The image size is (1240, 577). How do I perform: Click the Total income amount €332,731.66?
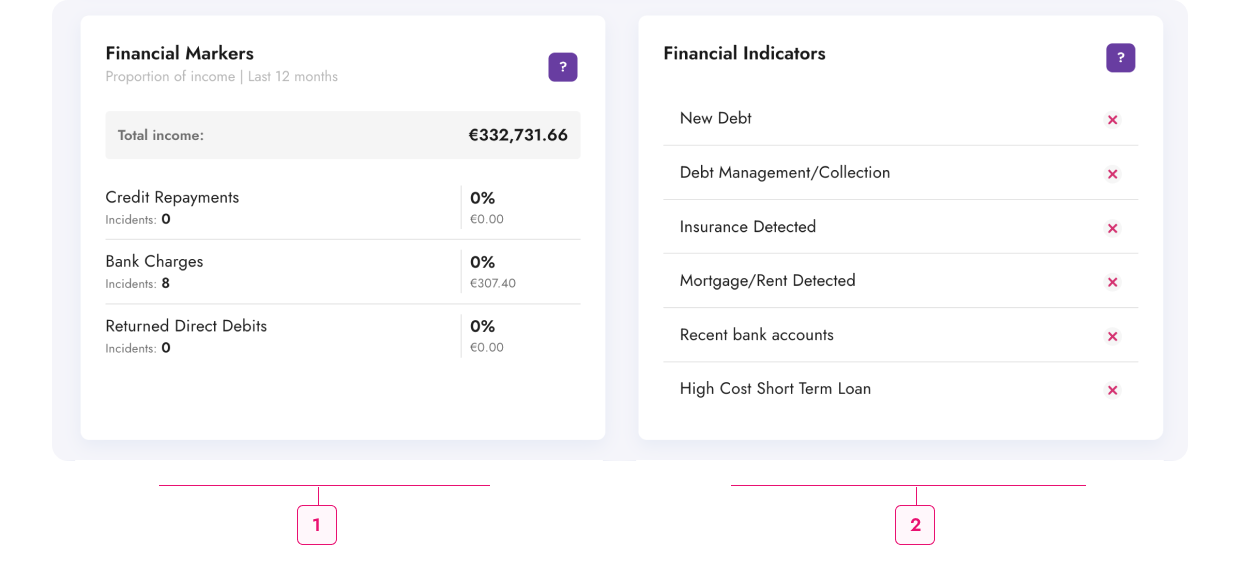(x=518, y=135)
